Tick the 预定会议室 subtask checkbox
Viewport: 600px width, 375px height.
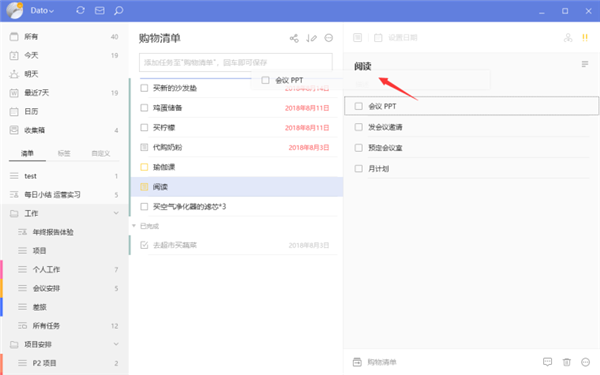coord(359,148)
